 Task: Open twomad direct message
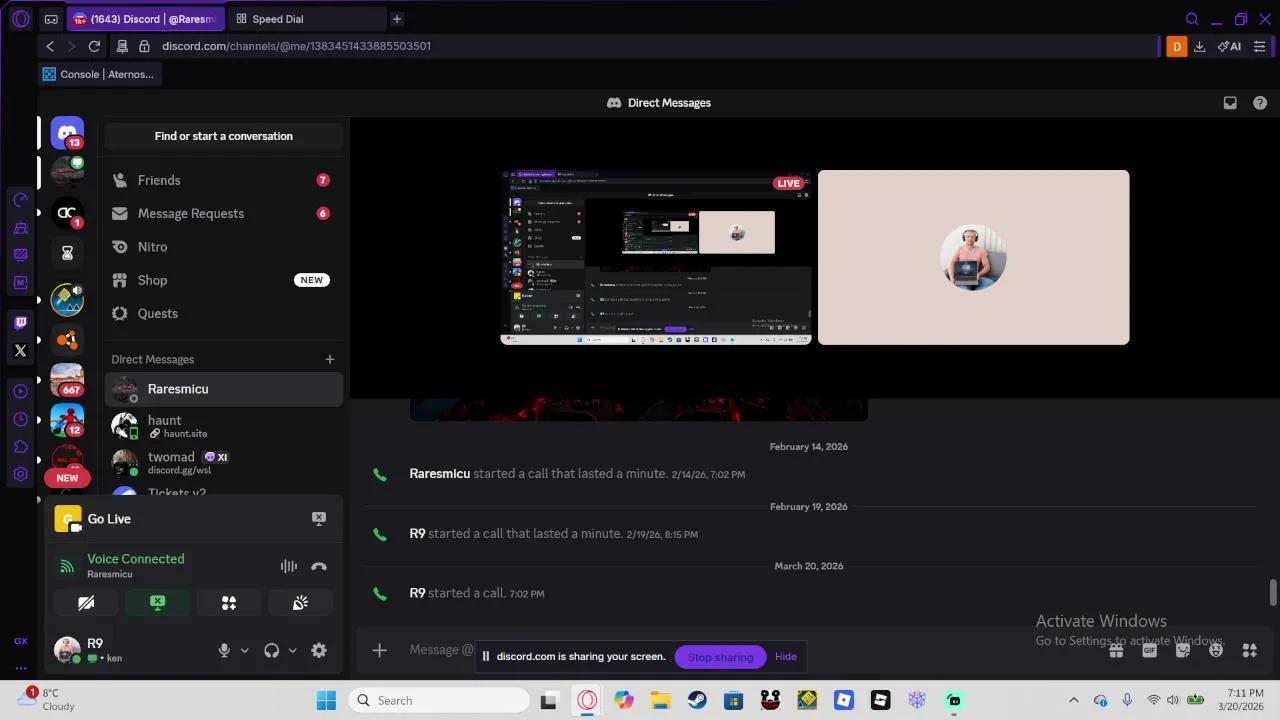click(x=224, y=462)
